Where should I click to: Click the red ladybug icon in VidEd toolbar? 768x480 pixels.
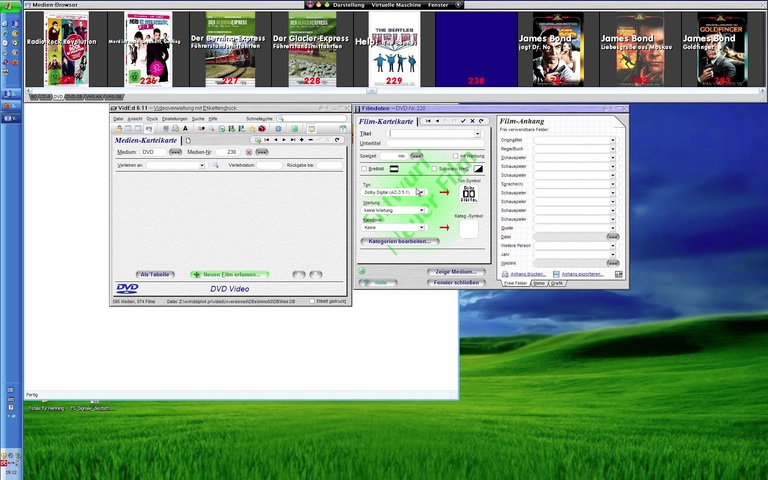(262, 129)
